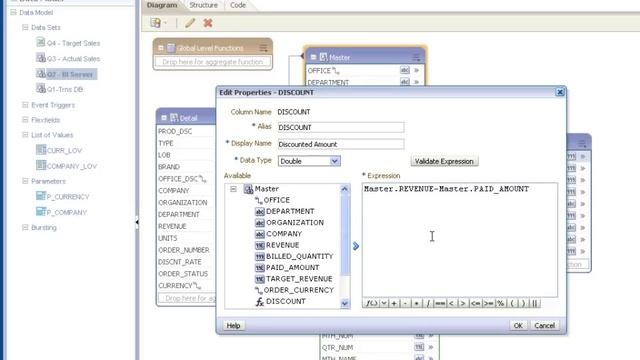Click Cancel in Edit Properties dialog
This screenshot has height=360, width=640.
point(544,325)
